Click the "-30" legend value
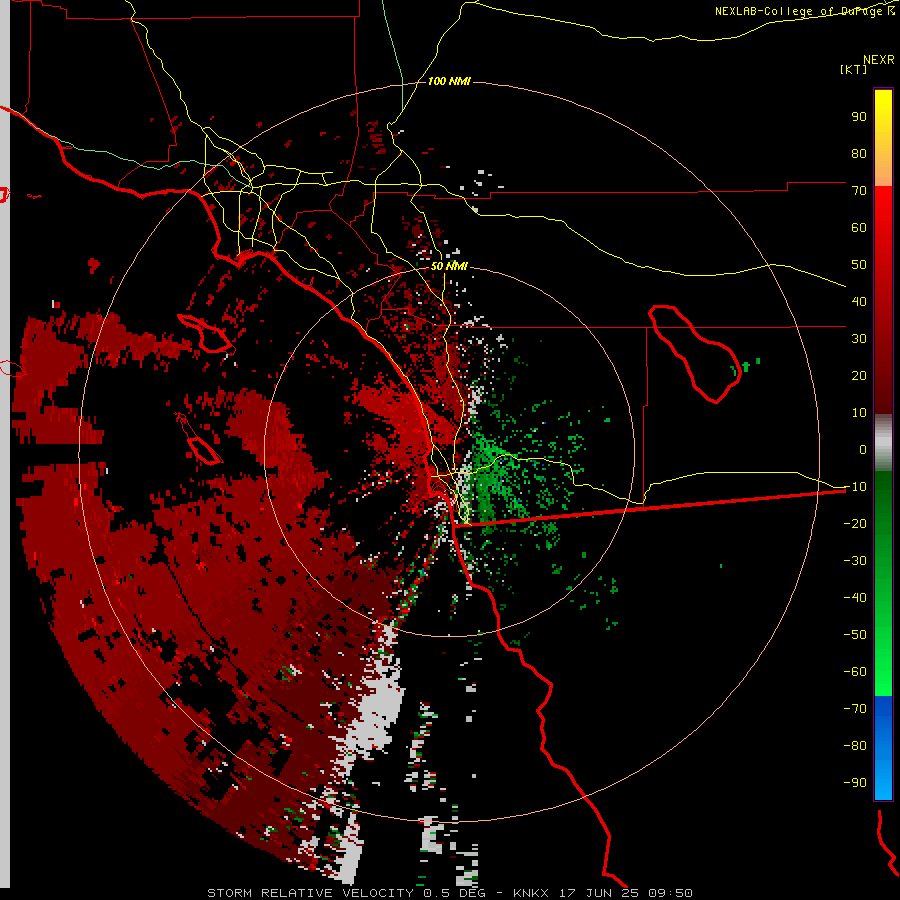Screen dimensions: 900x900 pos(855,561)
